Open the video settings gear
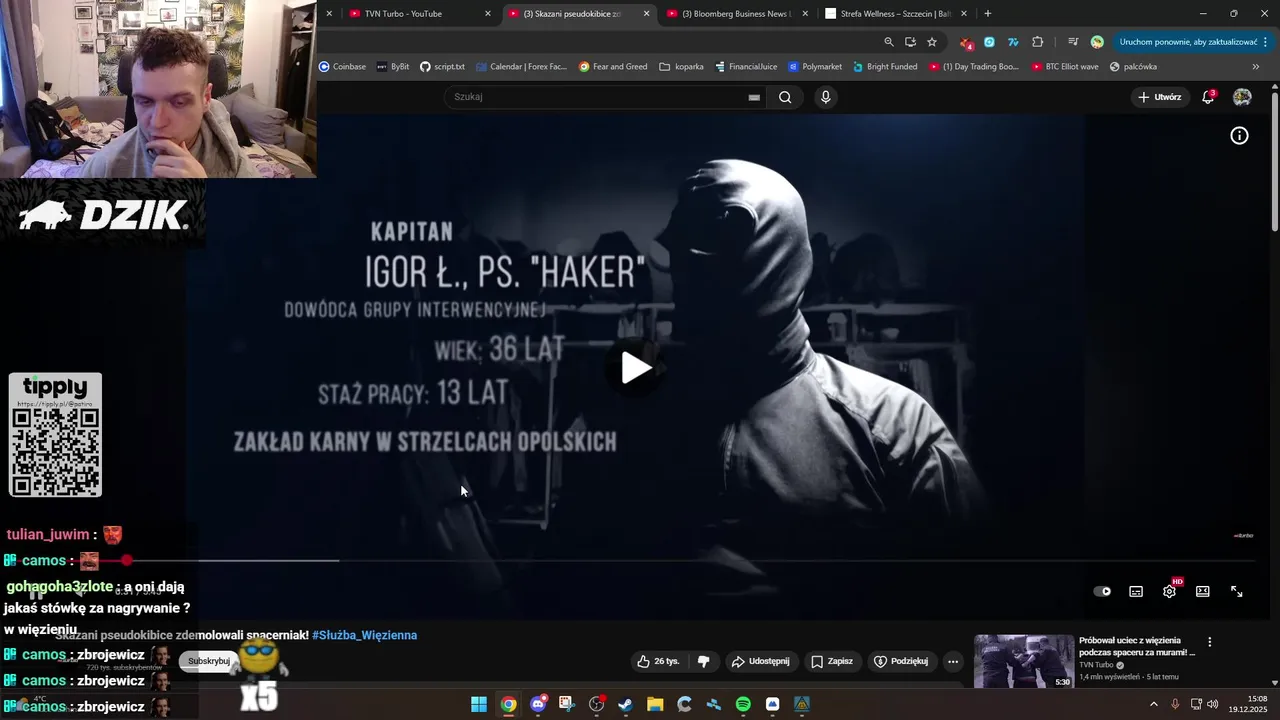Screen dimensions: 1280x720 tap(1169, 591)
